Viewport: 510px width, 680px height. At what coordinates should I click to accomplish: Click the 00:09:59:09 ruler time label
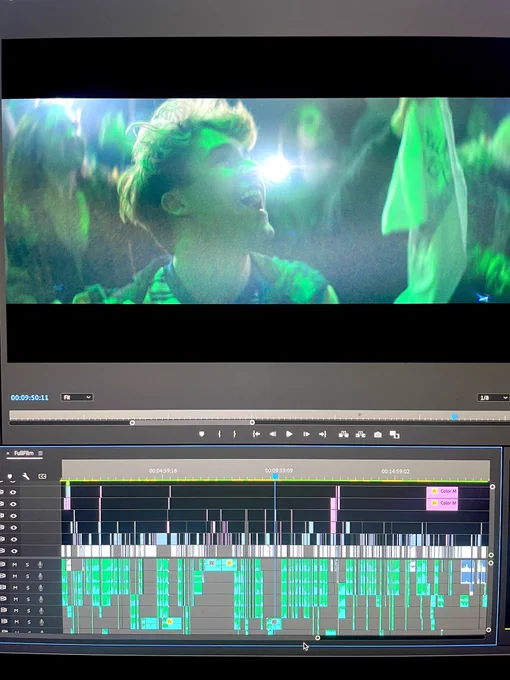tap(279, 471)
